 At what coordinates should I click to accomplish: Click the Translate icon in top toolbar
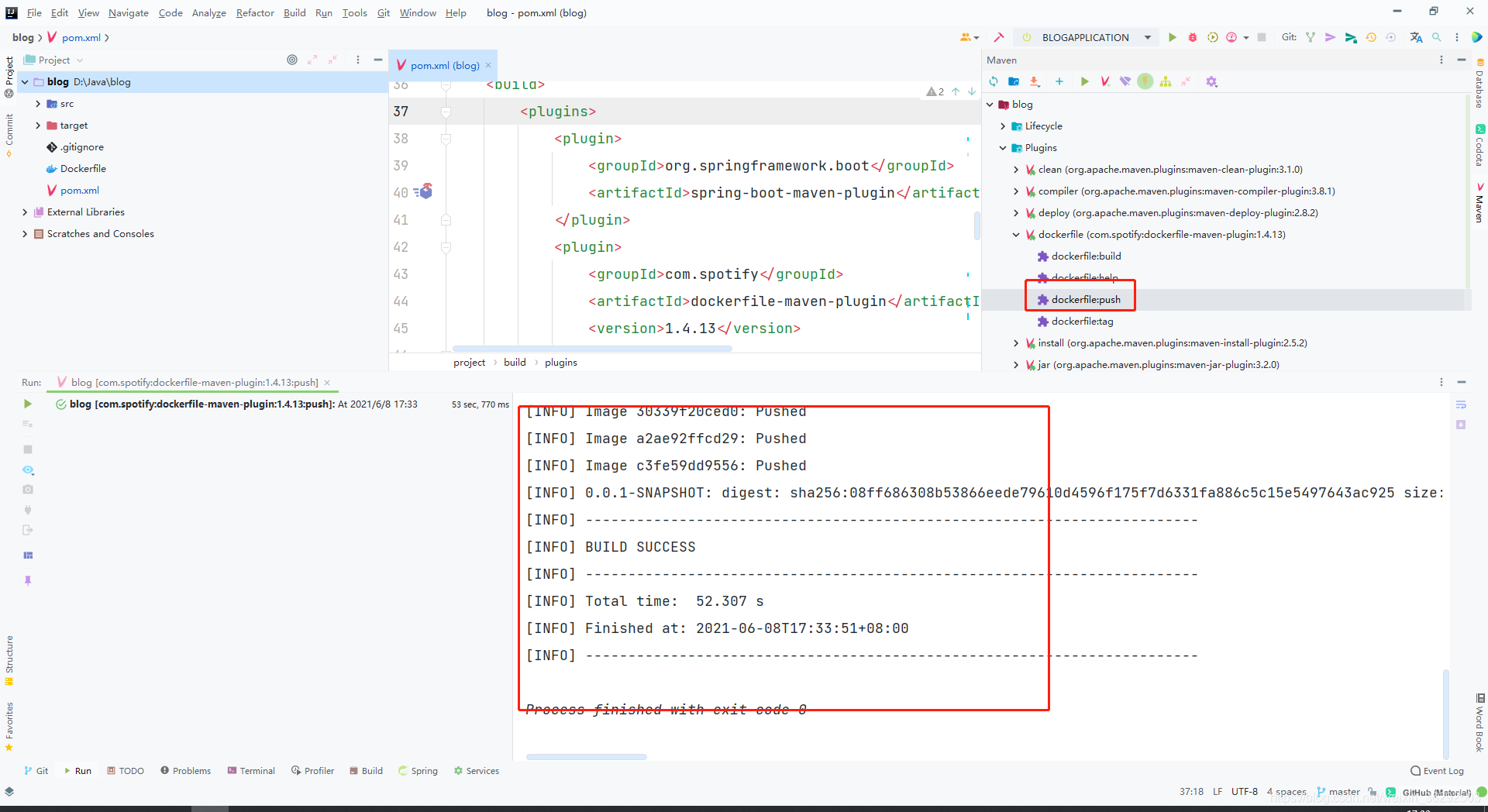point(1416,37)
